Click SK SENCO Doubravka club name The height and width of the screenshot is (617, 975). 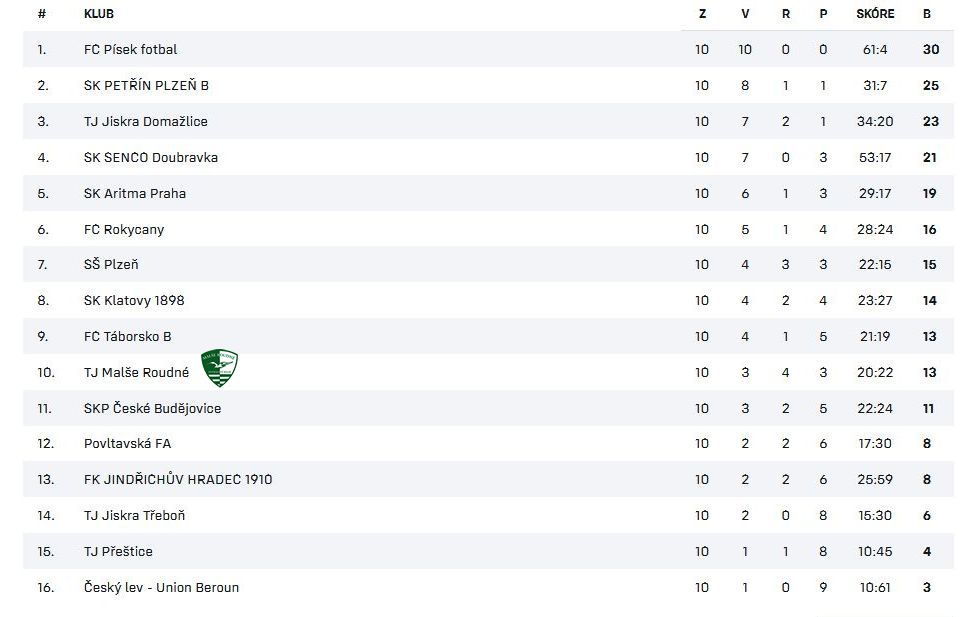150,157
